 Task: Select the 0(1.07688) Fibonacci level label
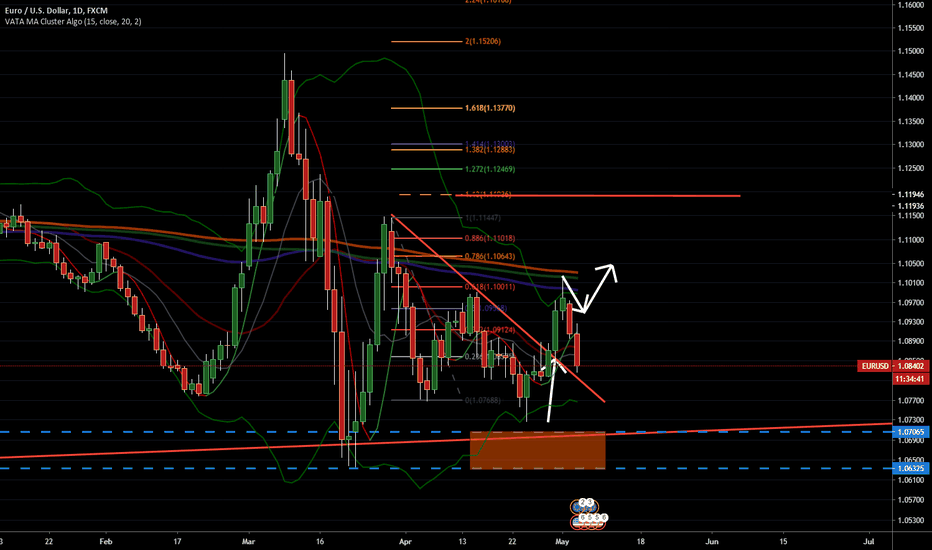(483, 400)
